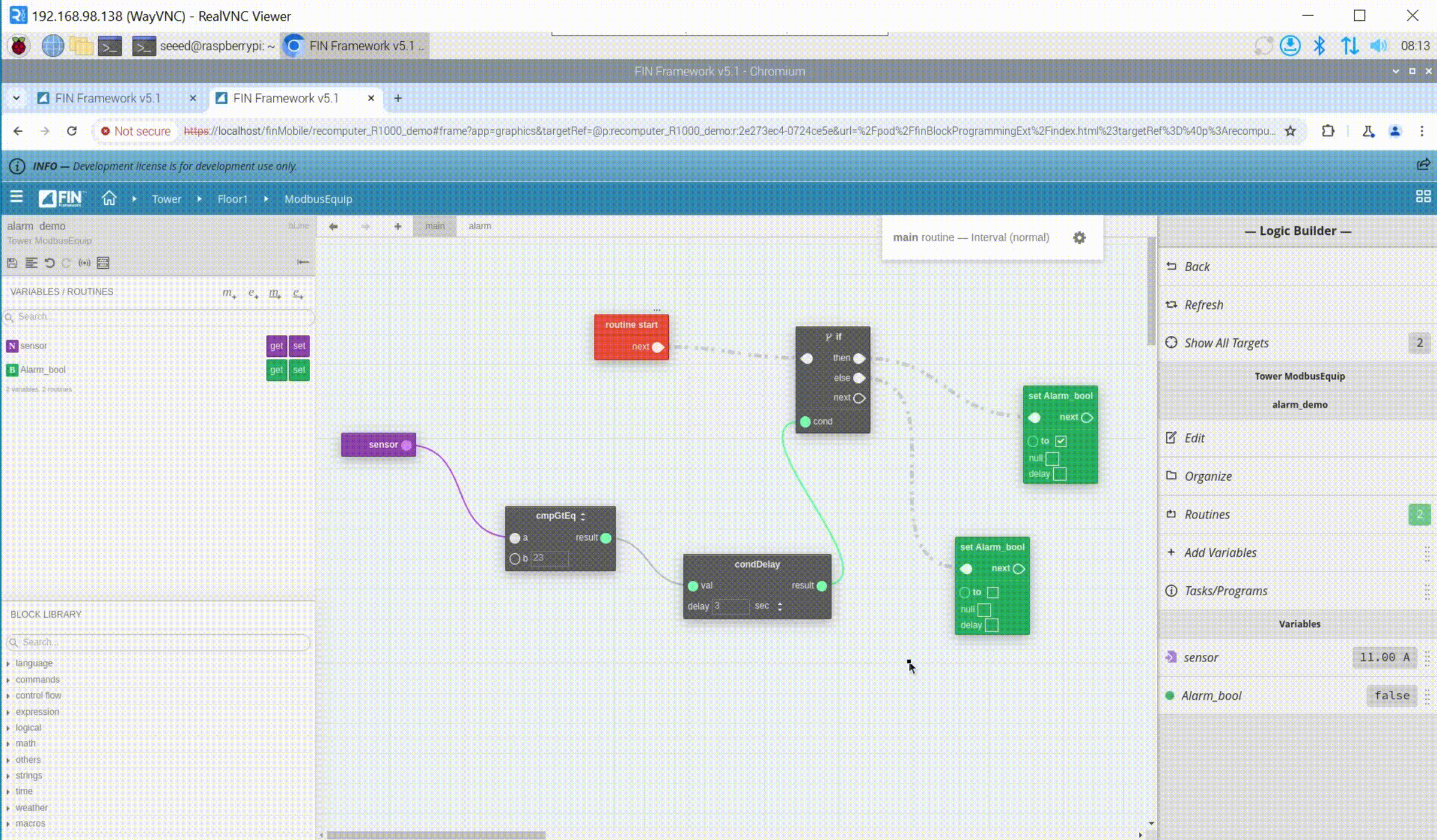Click the purple 'get' button for sensor

point(276,345)
